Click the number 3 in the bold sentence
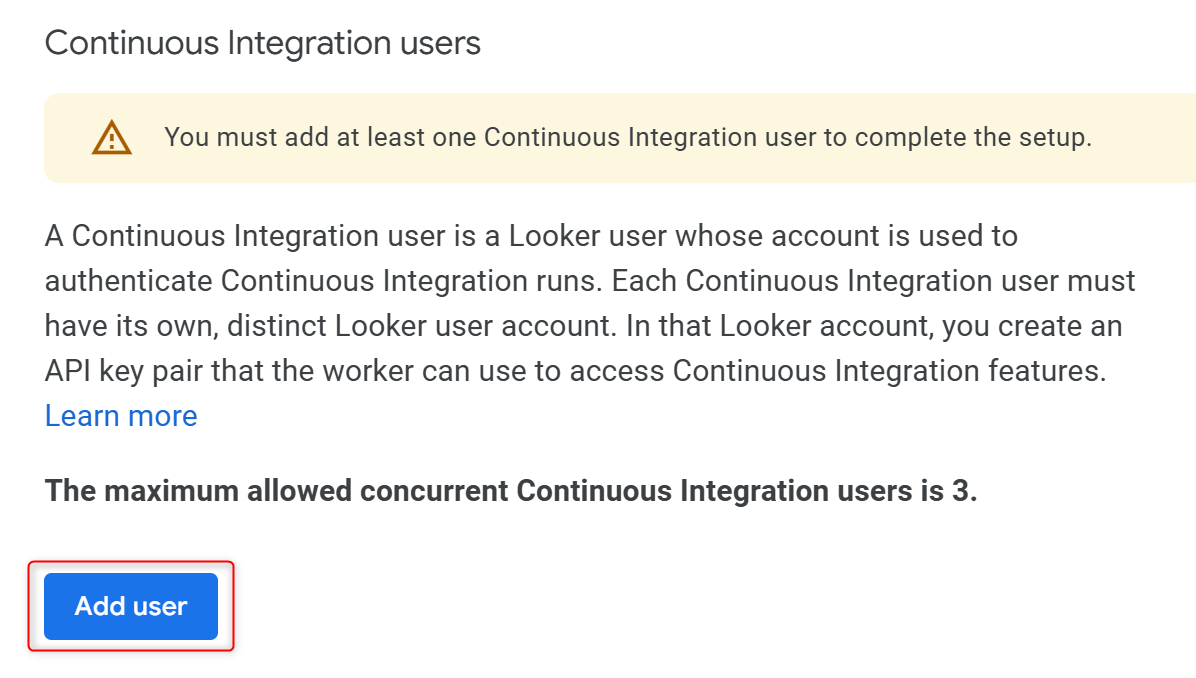1196x678 pixels. pos(960,490)
